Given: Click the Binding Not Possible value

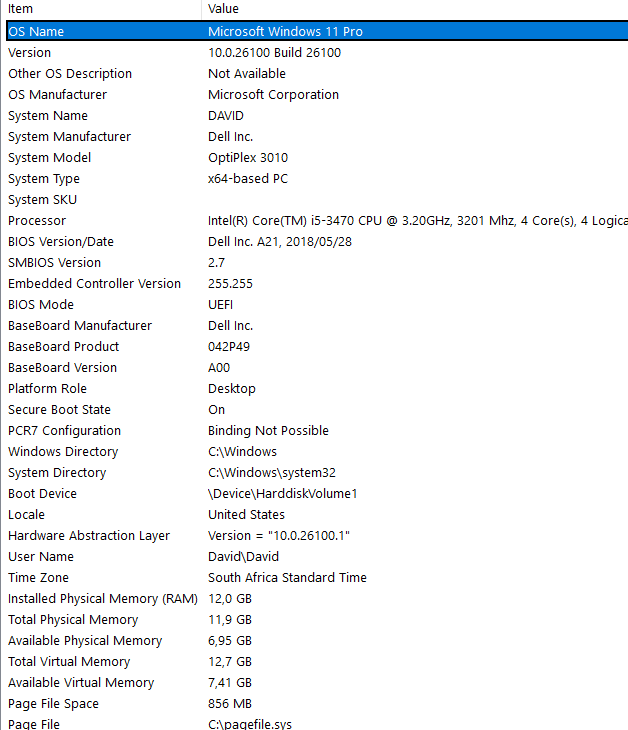Looking at the screenshot, I should (x=268, y=430).
